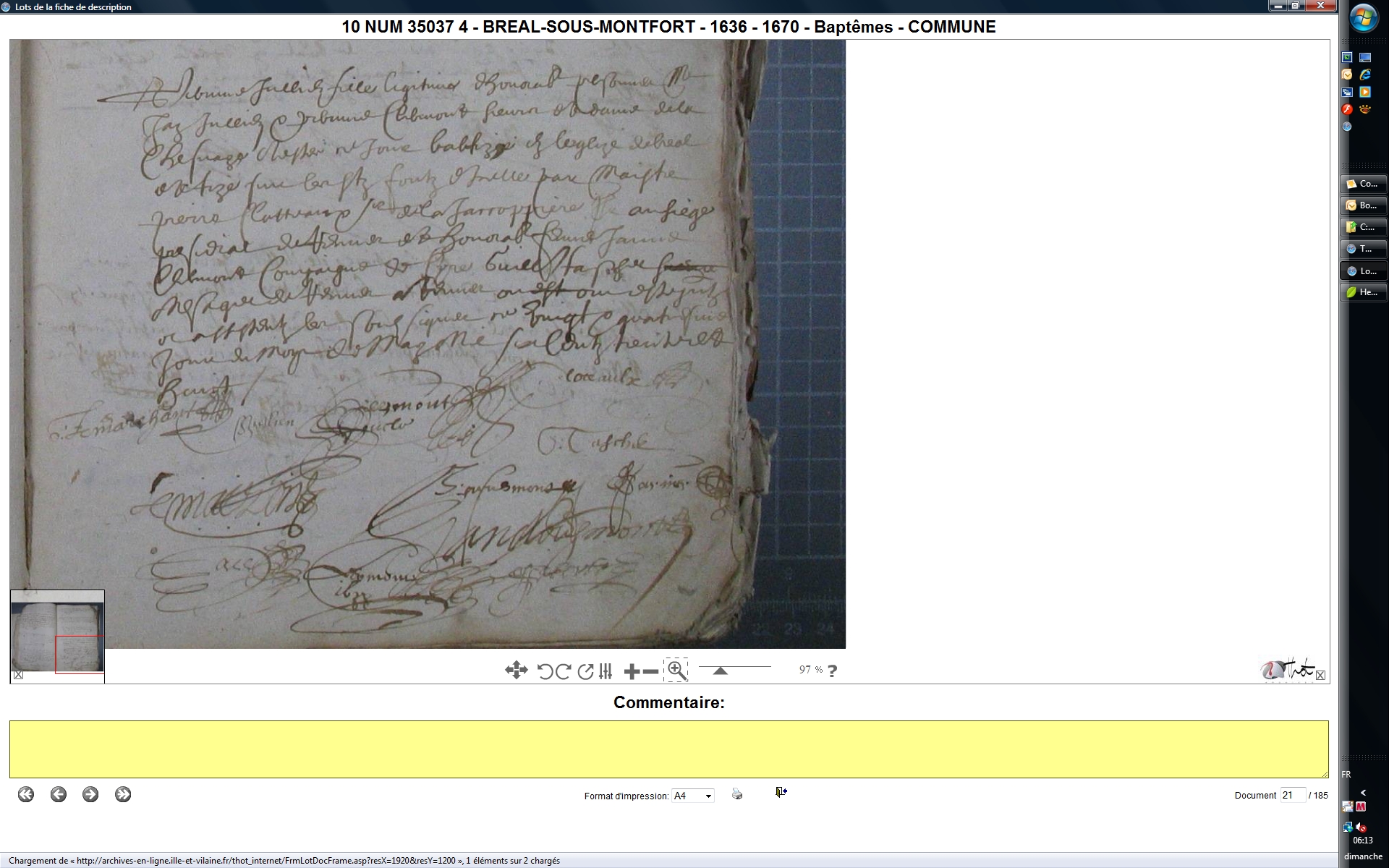Activate the magnifier zoom area tool
1389x868 pixels.
coord(676,671)
